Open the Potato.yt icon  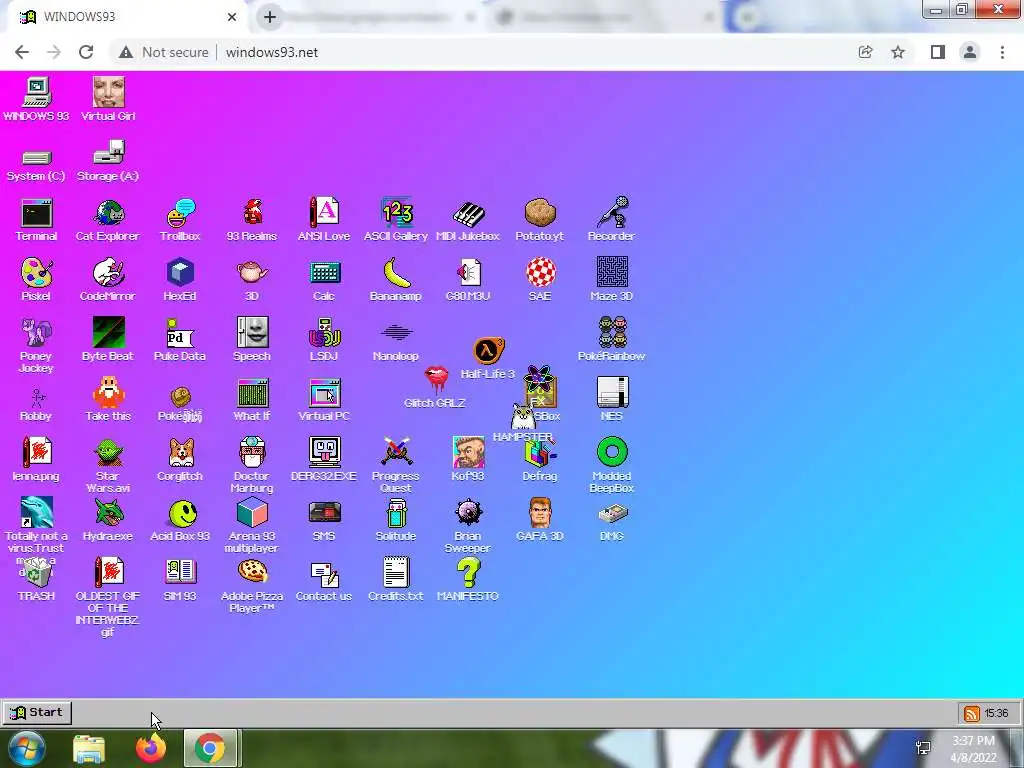[540, 213]
